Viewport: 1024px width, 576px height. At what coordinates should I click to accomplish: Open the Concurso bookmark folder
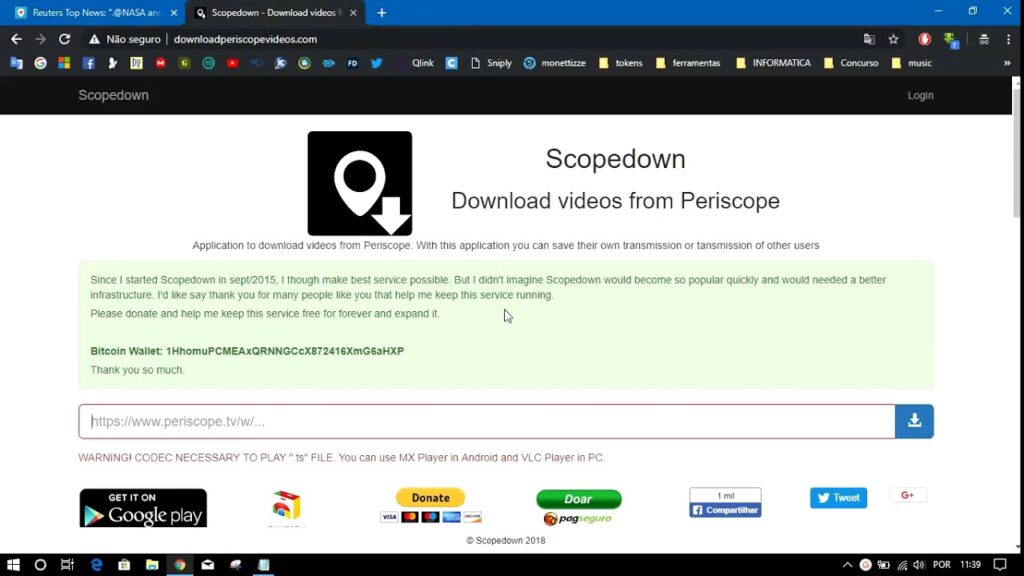[x=852, y=63]
